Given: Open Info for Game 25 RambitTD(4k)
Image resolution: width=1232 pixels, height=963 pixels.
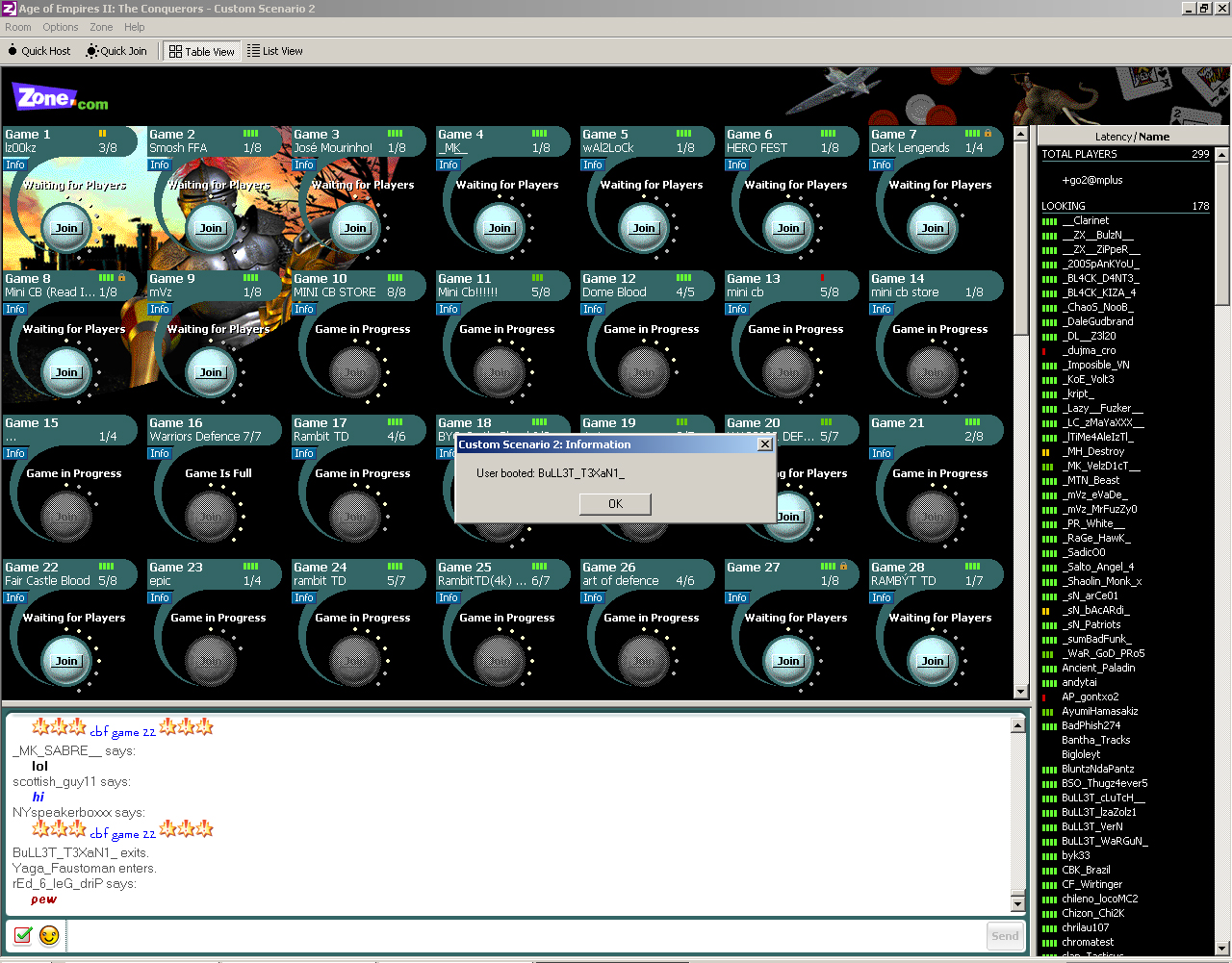Looking at the screenshot, I should point(449,597).
